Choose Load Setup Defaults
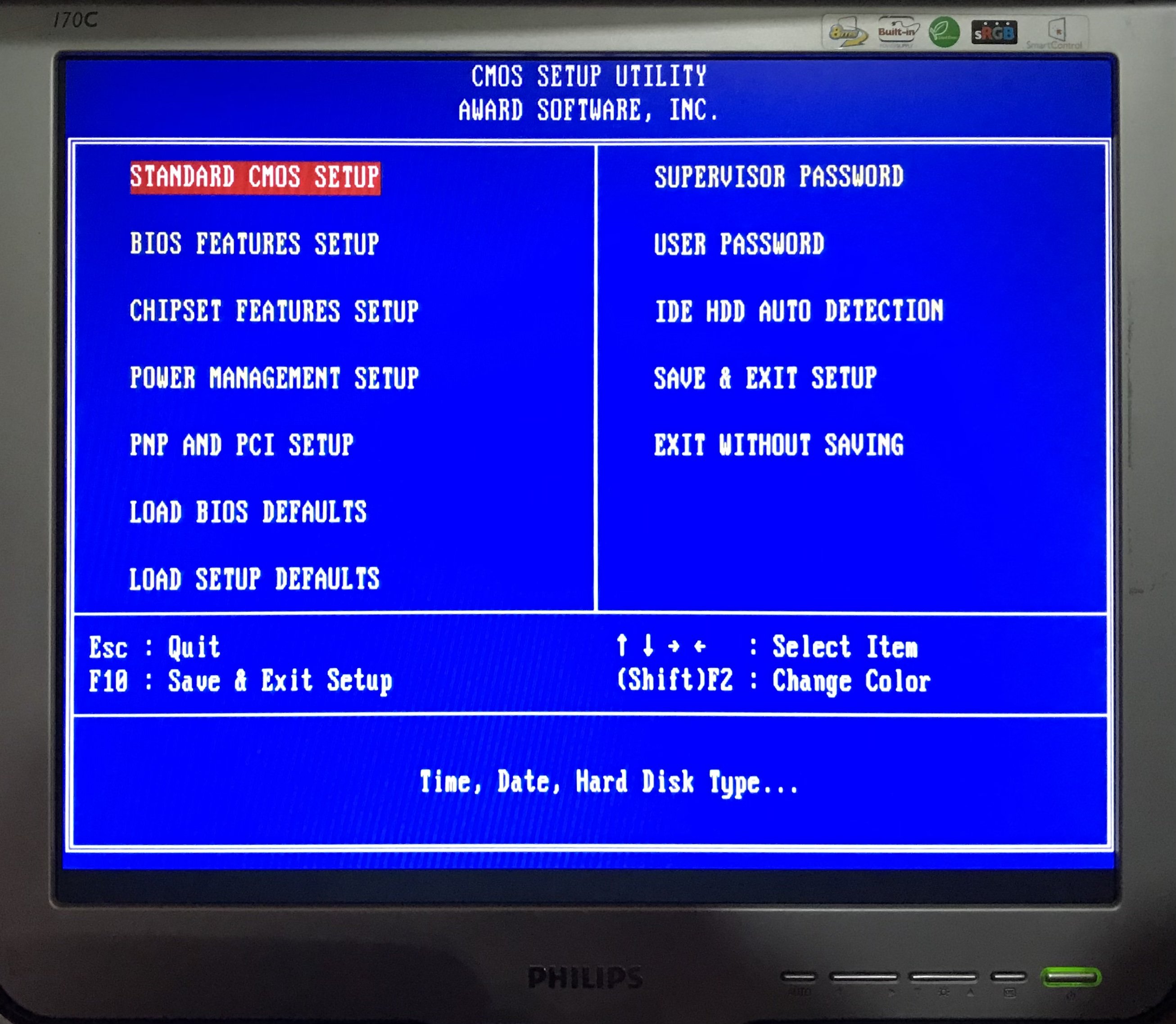 pos(254,579)
